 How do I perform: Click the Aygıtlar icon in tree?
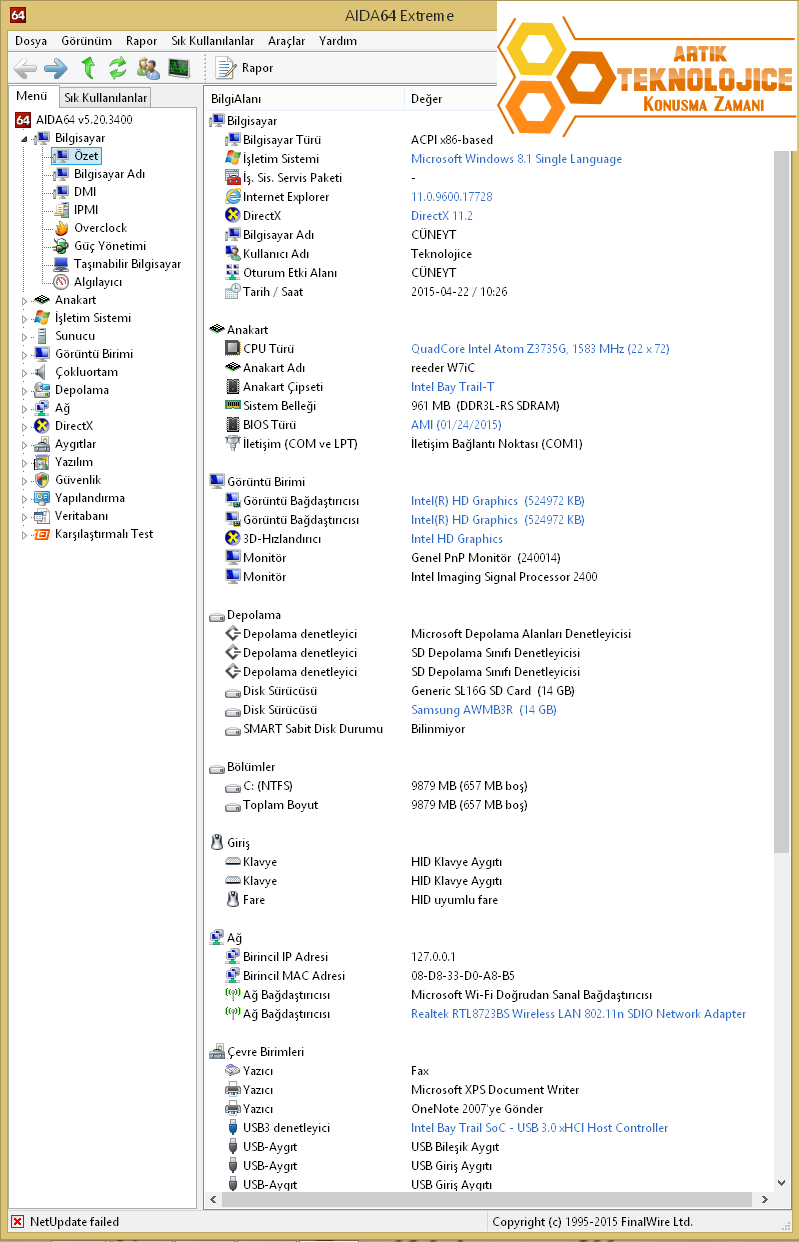pyautogui.click(x=42, y=444)
